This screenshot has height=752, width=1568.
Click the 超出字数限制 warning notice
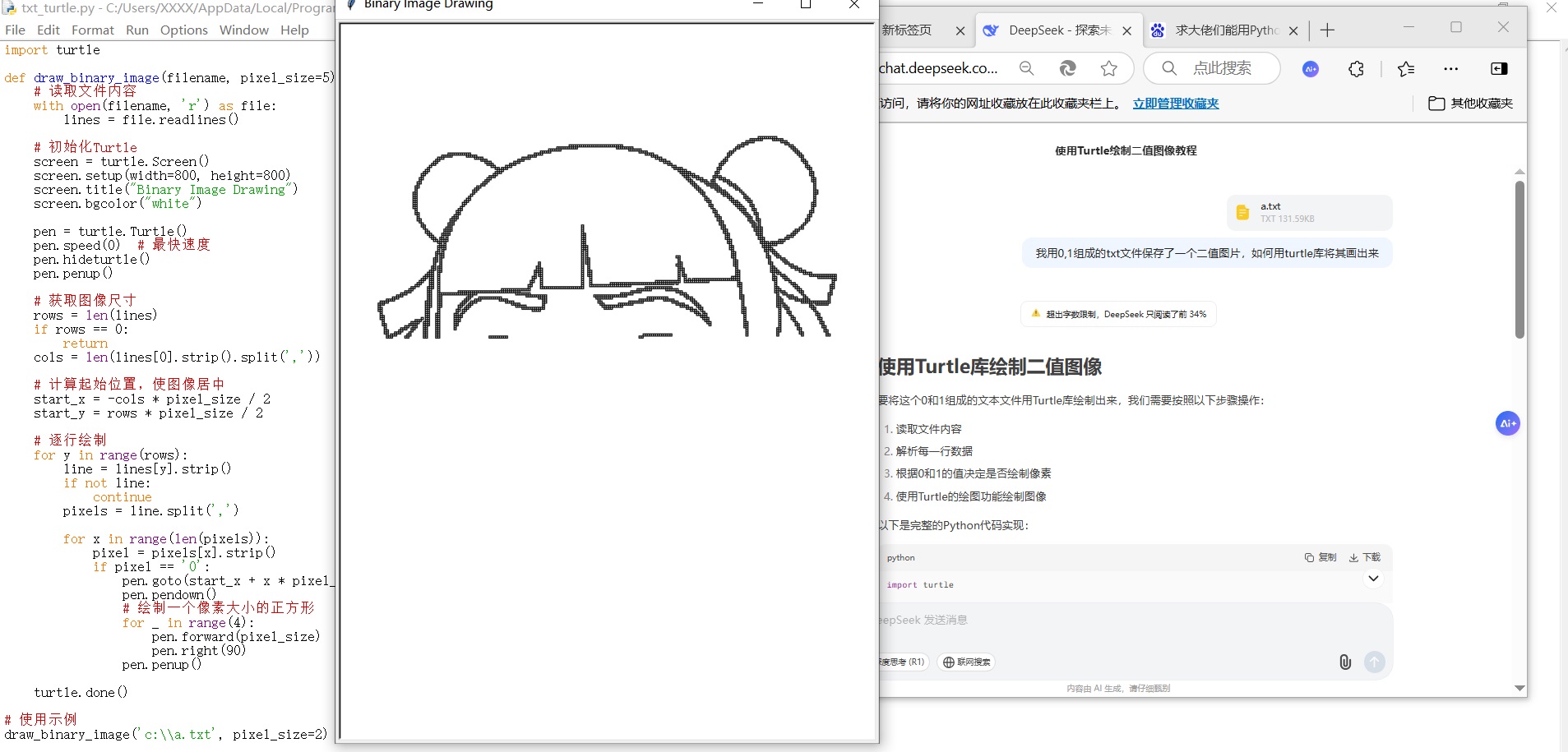coord(1118,314)
